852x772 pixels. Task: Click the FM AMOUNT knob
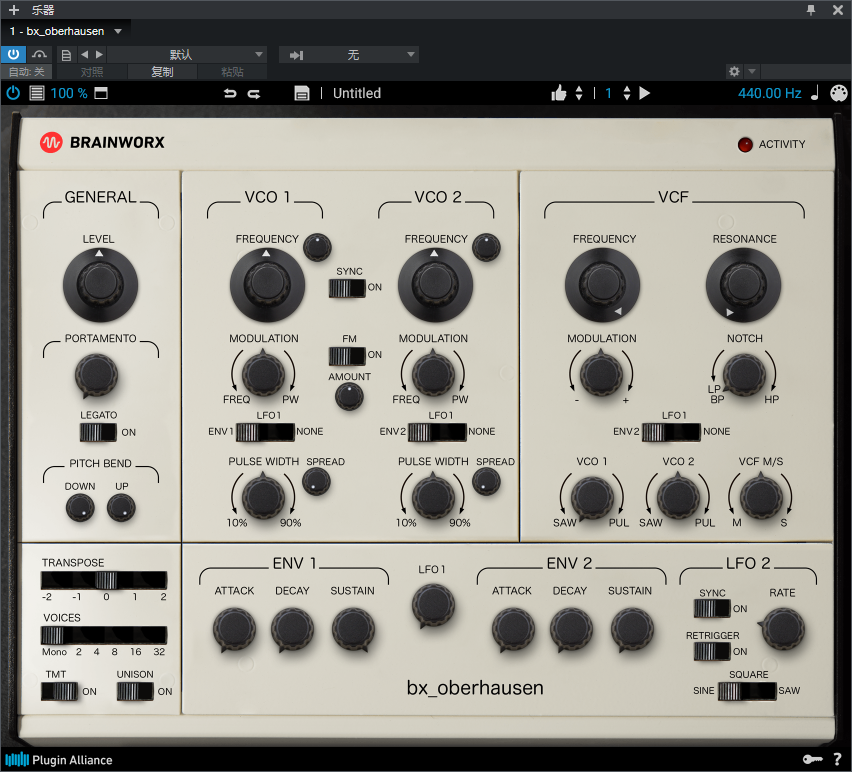(x=349, y=396)
